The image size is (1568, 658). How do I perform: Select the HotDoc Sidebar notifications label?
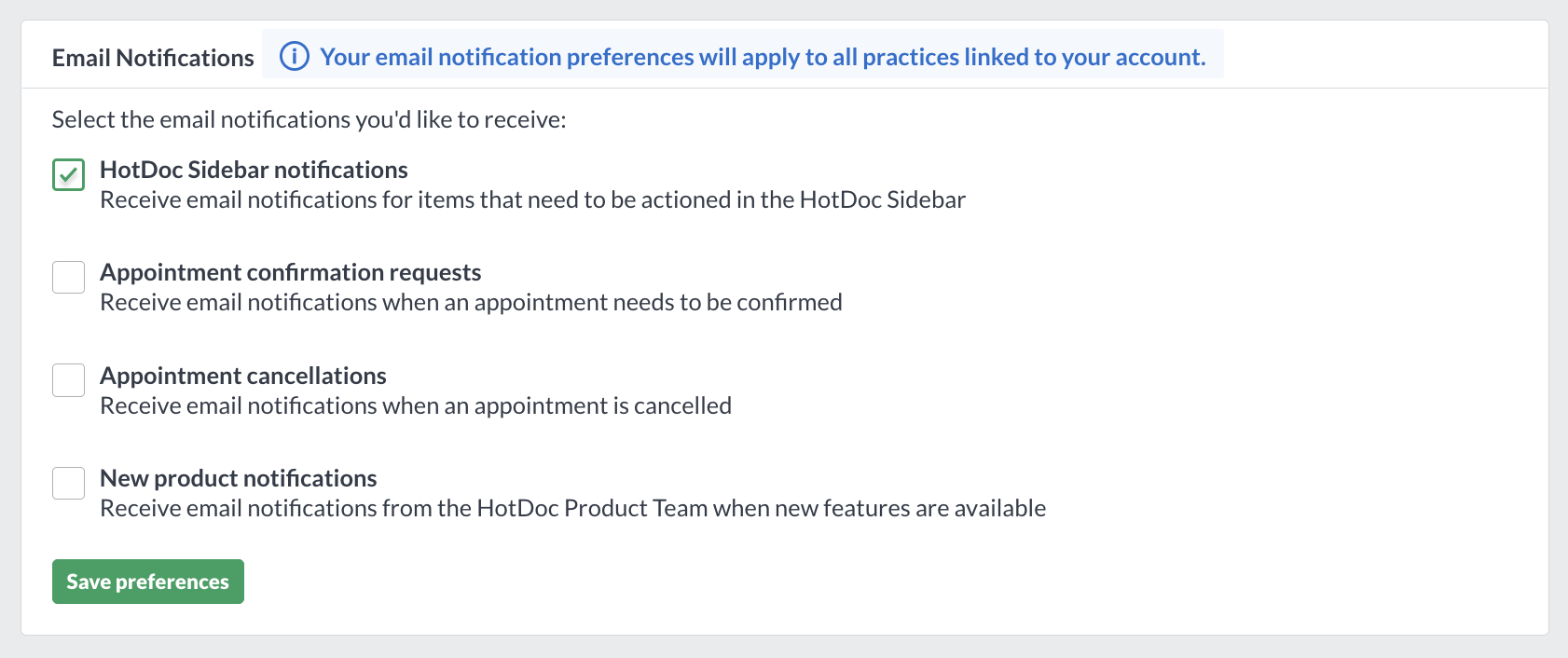pyautogui.click(x=254, y=170)
